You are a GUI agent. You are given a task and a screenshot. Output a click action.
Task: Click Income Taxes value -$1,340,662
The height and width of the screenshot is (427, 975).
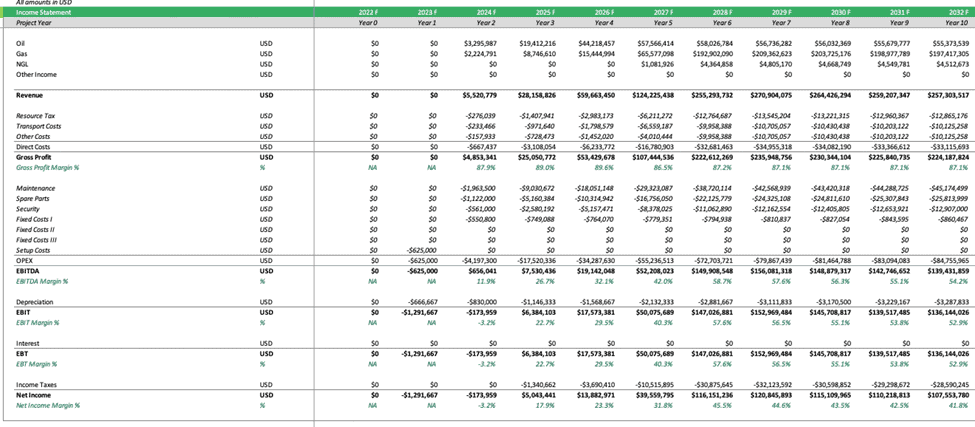pos(538,385)
